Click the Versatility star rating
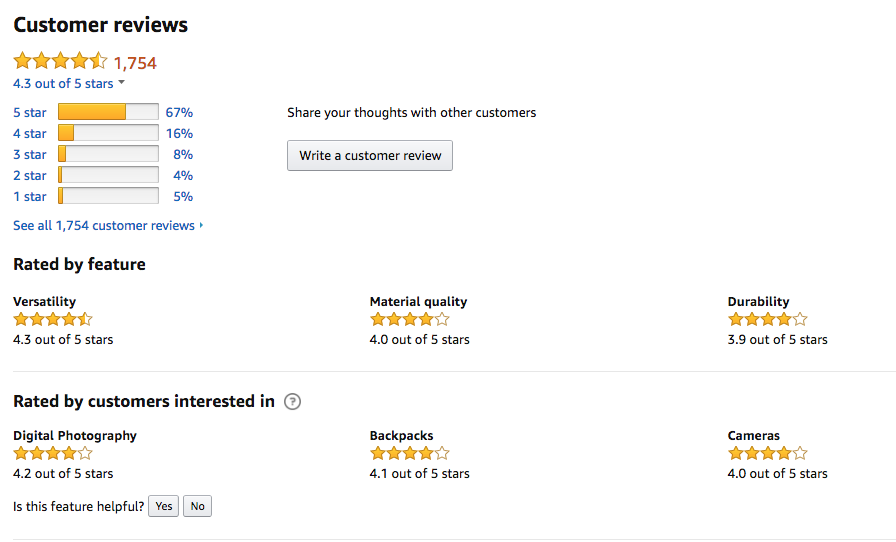The width and height of the screenshot is (896, 542). pos(53,319)
